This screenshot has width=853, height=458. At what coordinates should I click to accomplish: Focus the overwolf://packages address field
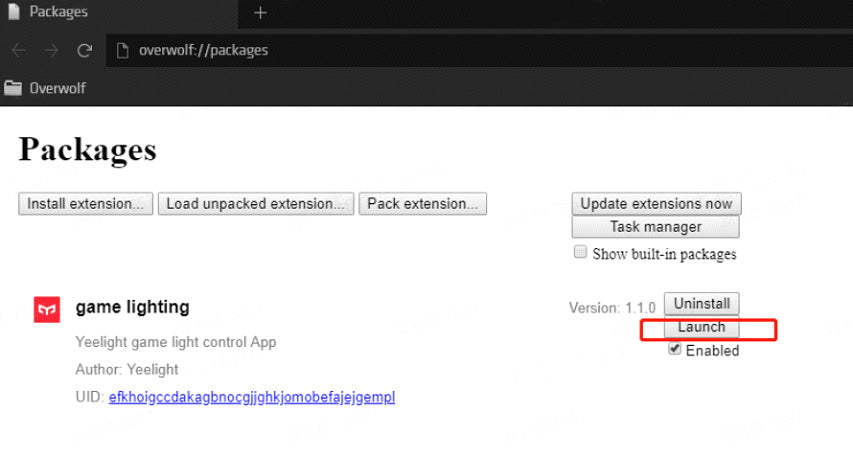point(400,50)
